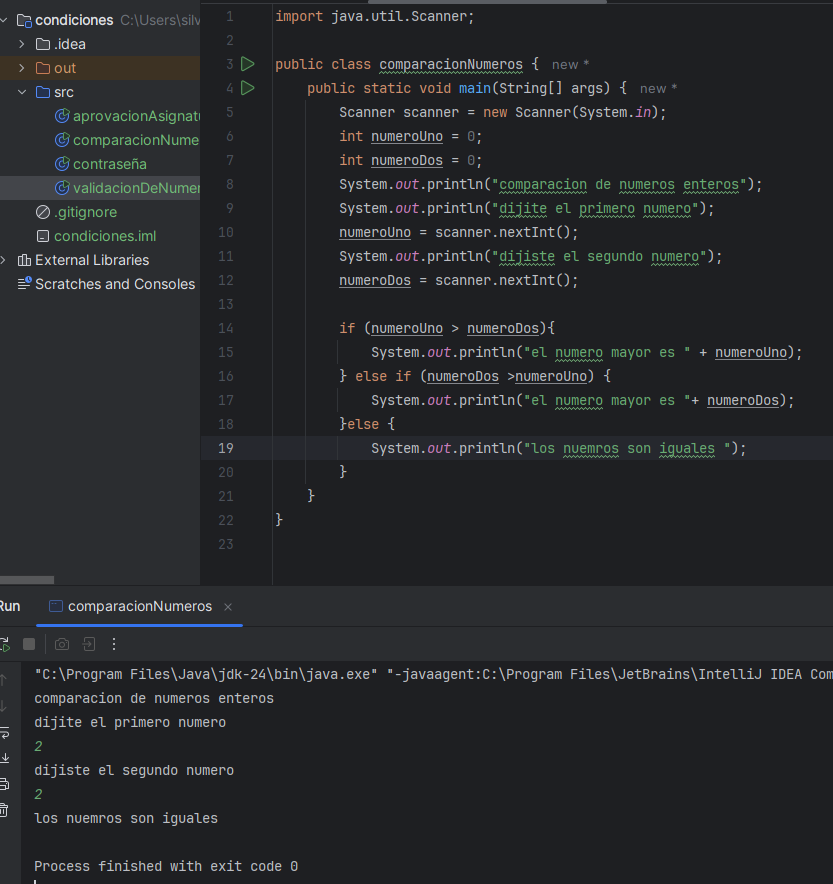Click console prompt "dijiste el segundo numero"

134,771
